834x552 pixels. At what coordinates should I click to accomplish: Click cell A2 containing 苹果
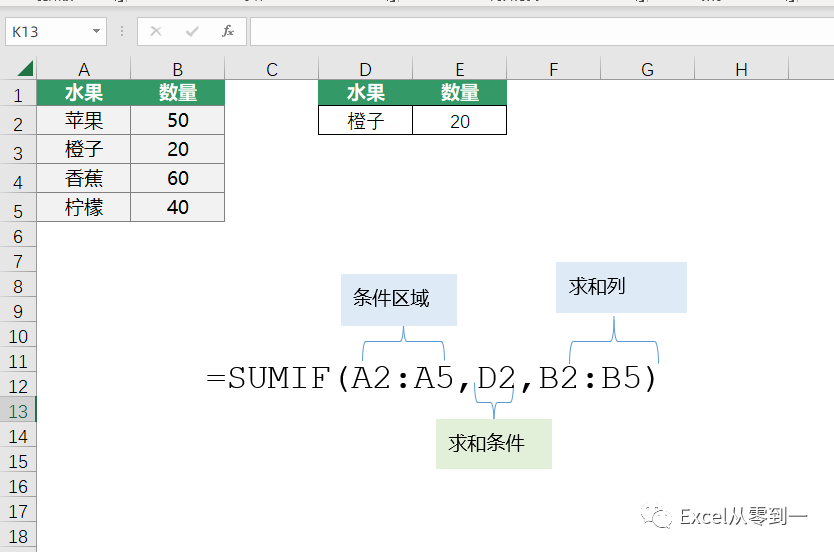[x=84, y=120]
